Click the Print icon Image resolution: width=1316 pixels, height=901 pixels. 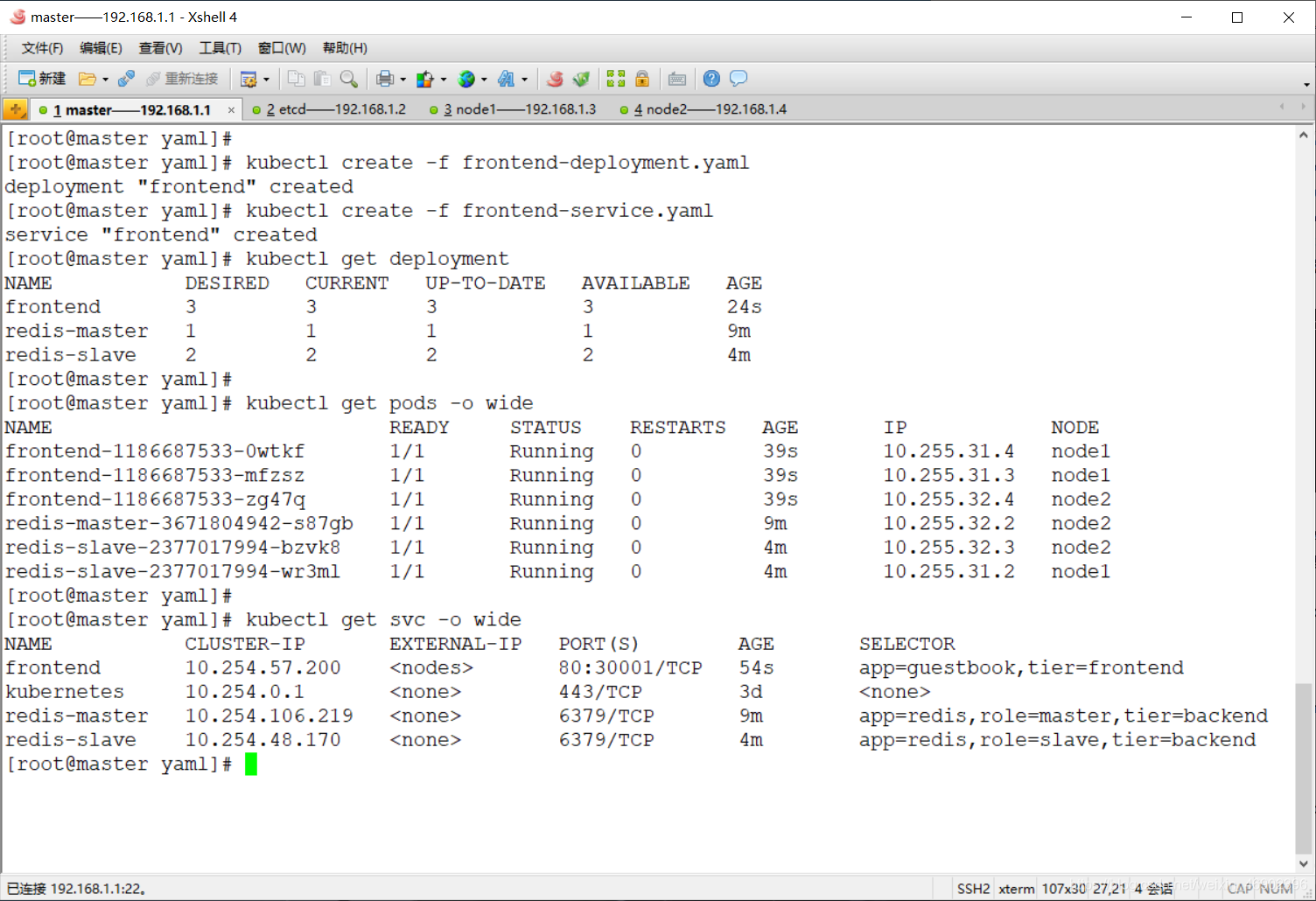pos(385,79)
